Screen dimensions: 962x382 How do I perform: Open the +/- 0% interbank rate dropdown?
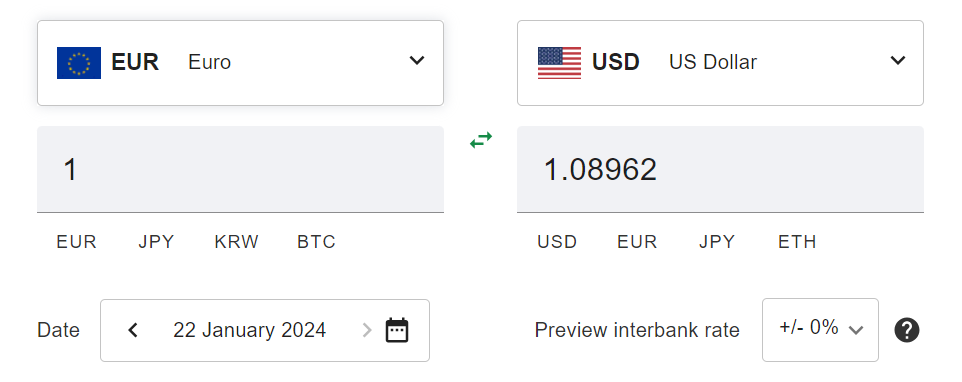point(820,330)
